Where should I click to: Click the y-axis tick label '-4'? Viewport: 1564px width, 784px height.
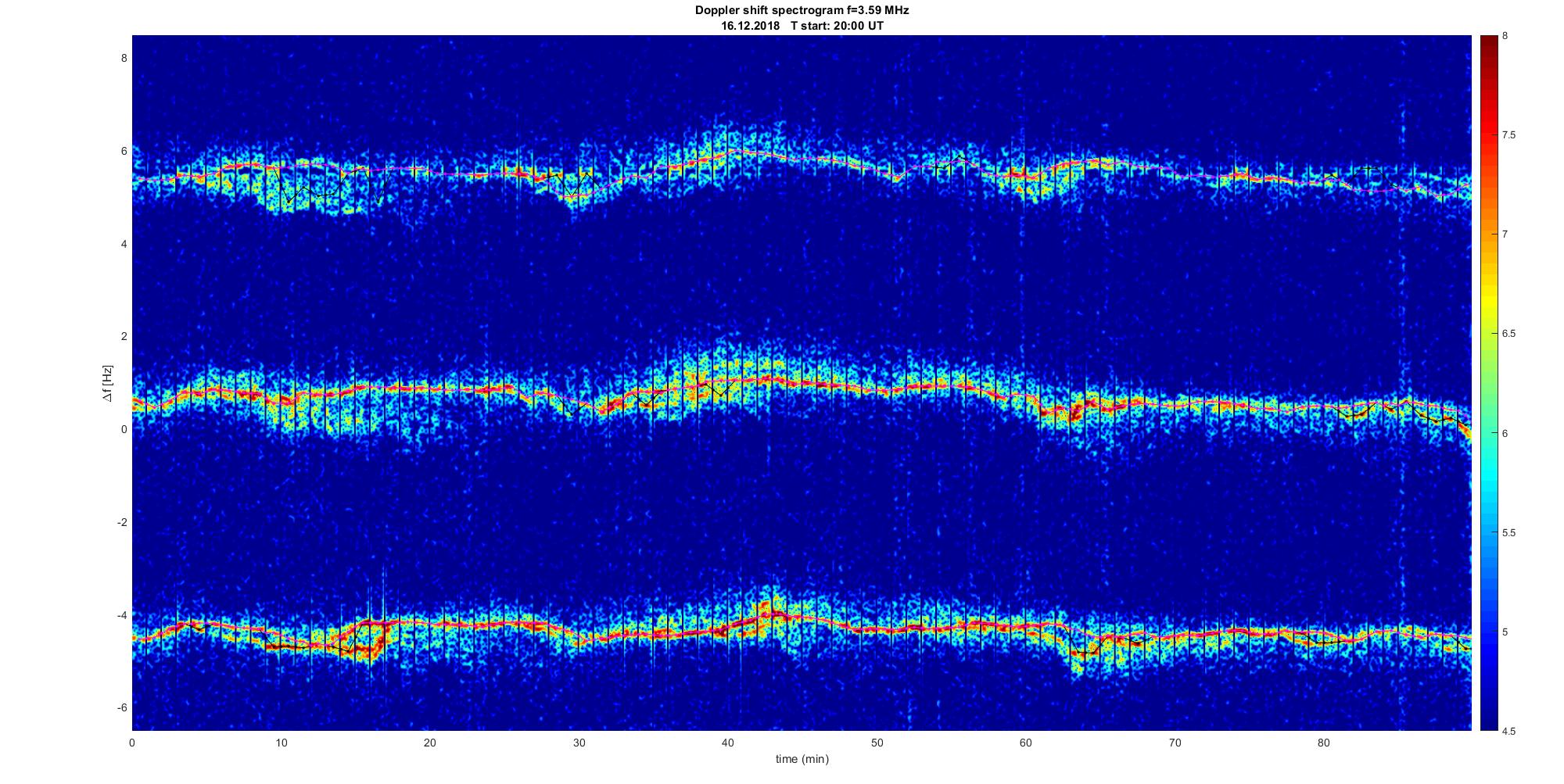point(121,615)
